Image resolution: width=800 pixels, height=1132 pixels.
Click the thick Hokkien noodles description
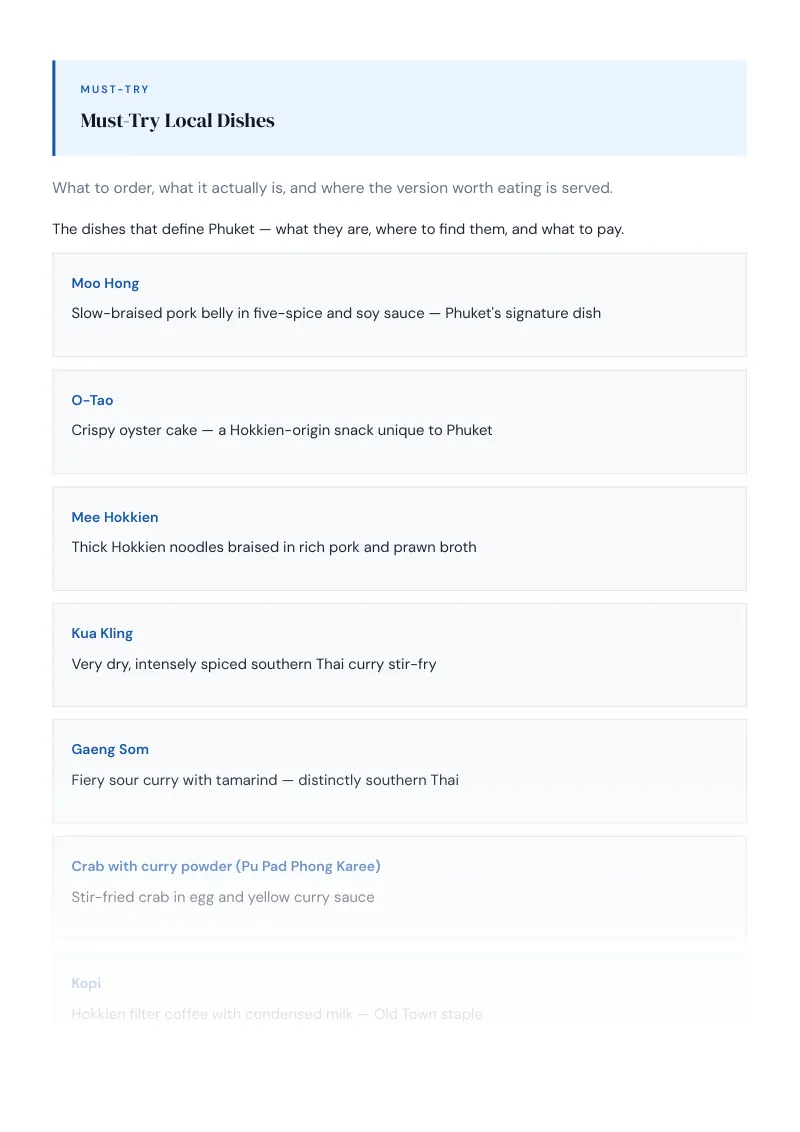[x=274, y=547]
